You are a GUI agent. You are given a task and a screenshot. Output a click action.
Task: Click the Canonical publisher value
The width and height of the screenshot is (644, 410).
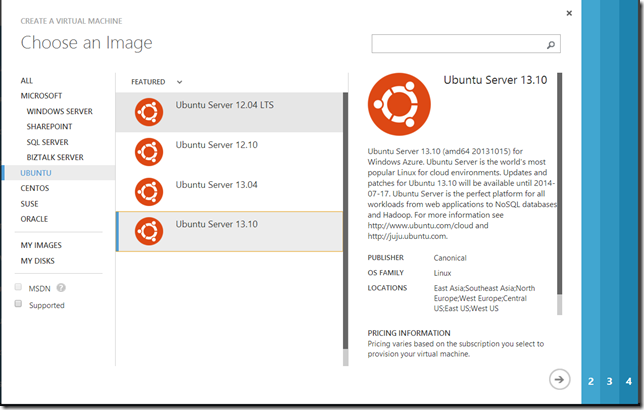450,258
